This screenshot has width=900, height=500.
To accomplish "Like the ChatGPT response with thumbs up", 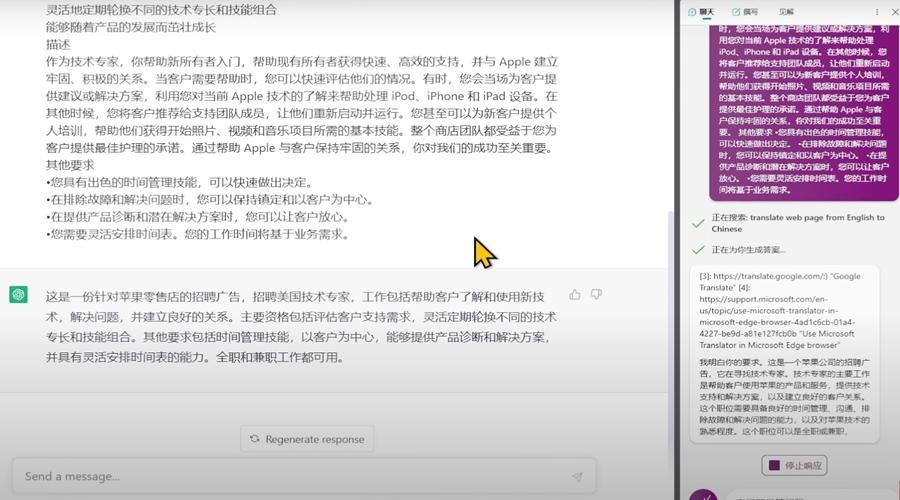I will click(575, 295).
